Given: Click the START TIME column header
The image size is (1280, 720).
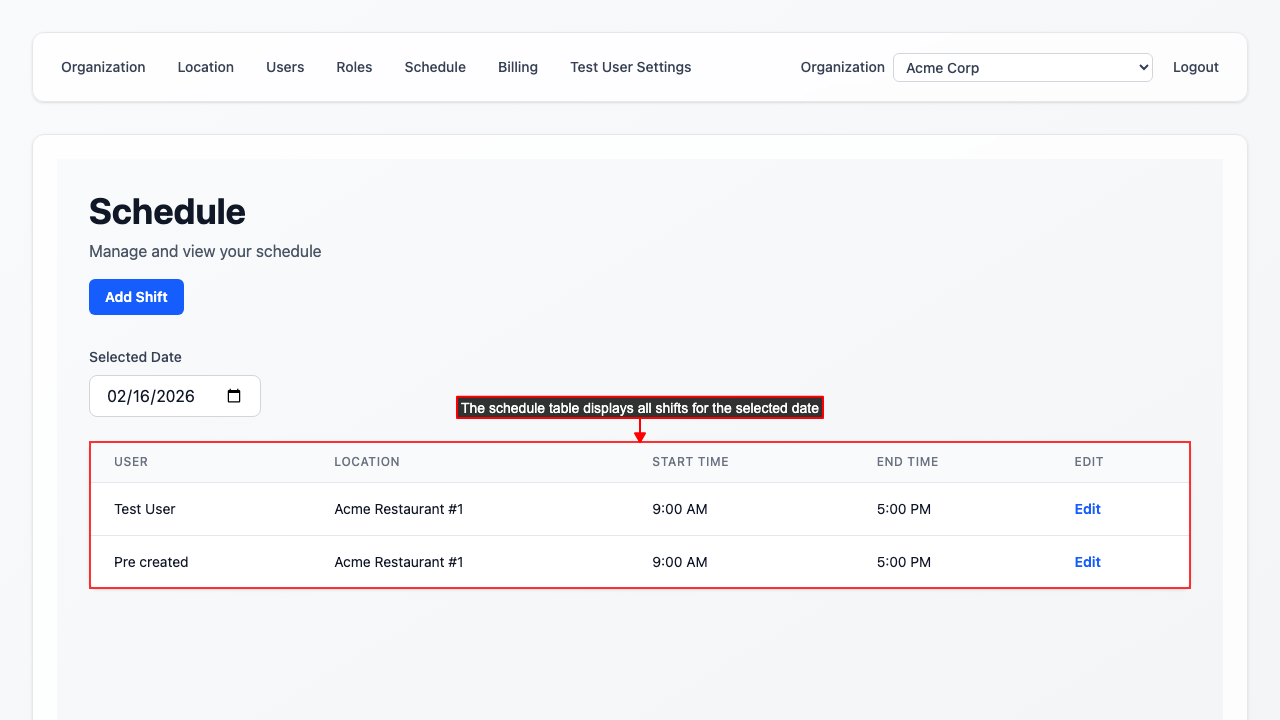Looking at the screenshot, I should pyautogui.click(x=690, y=462).
